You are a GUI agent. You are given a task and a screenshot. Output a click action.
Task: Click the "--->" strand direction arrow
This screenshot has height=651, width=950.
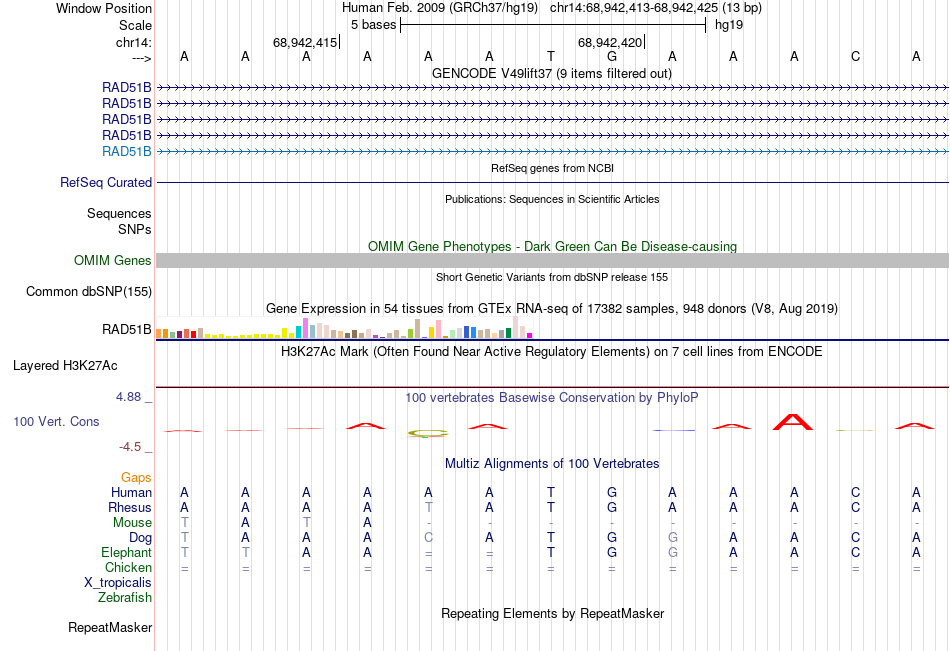click(x=141, y=58)
